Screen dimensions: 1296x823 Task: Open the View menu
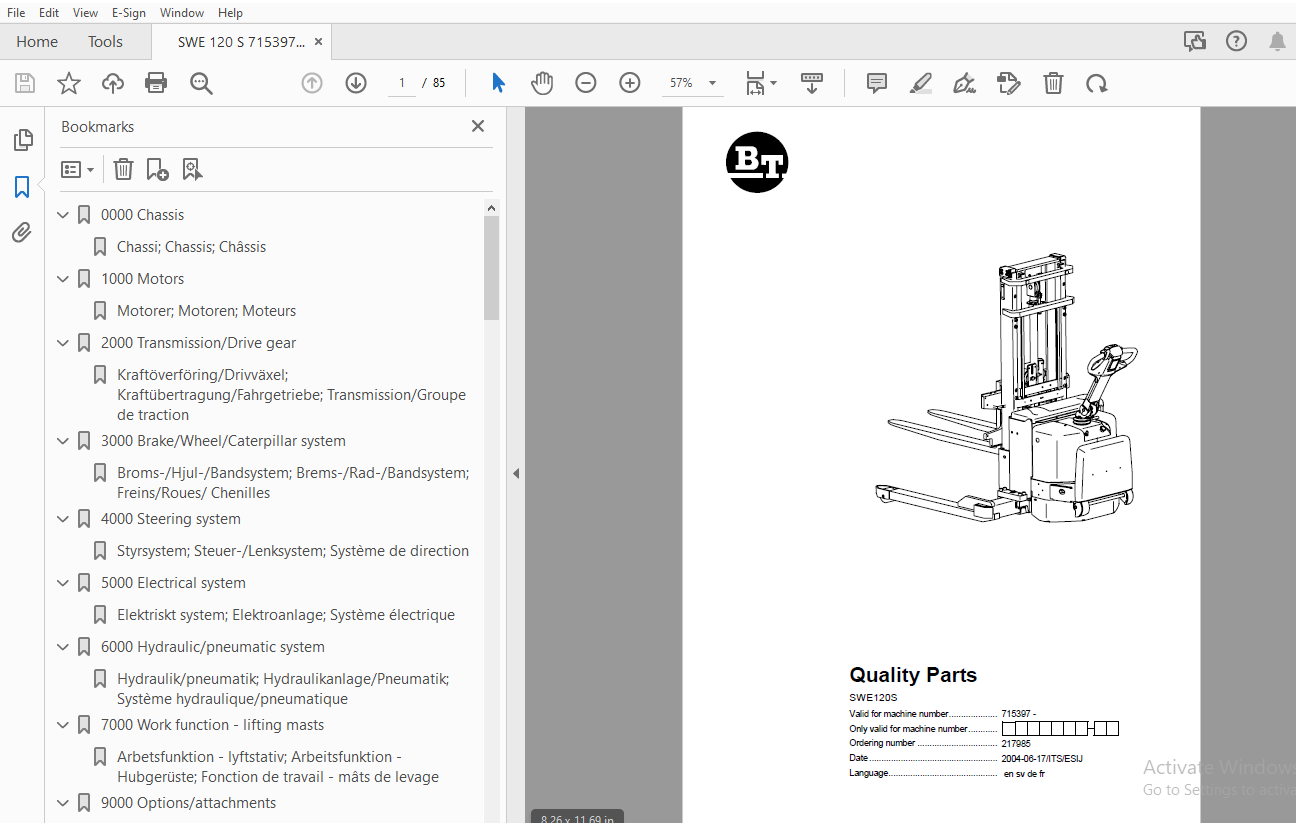[x=86, y=12]
